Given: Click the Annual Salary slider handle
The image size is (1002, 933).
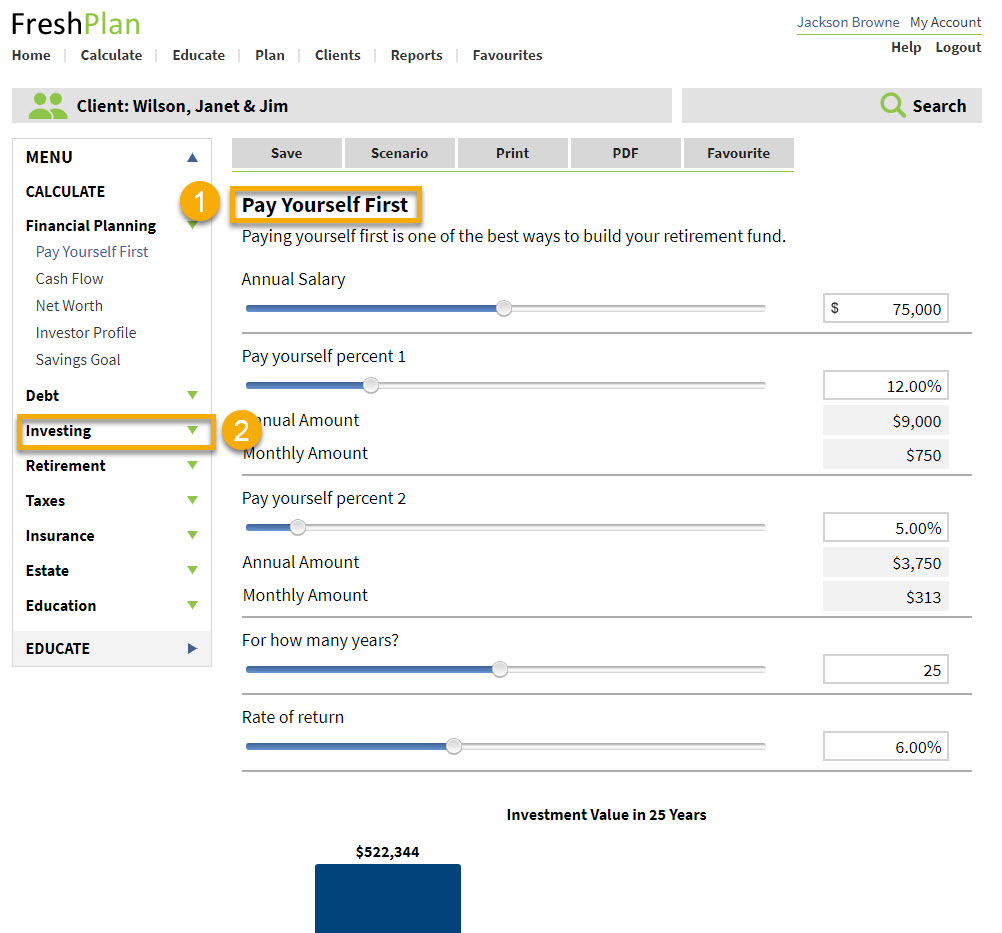Looking at the screenshot, I should click(x=504, y=308).
